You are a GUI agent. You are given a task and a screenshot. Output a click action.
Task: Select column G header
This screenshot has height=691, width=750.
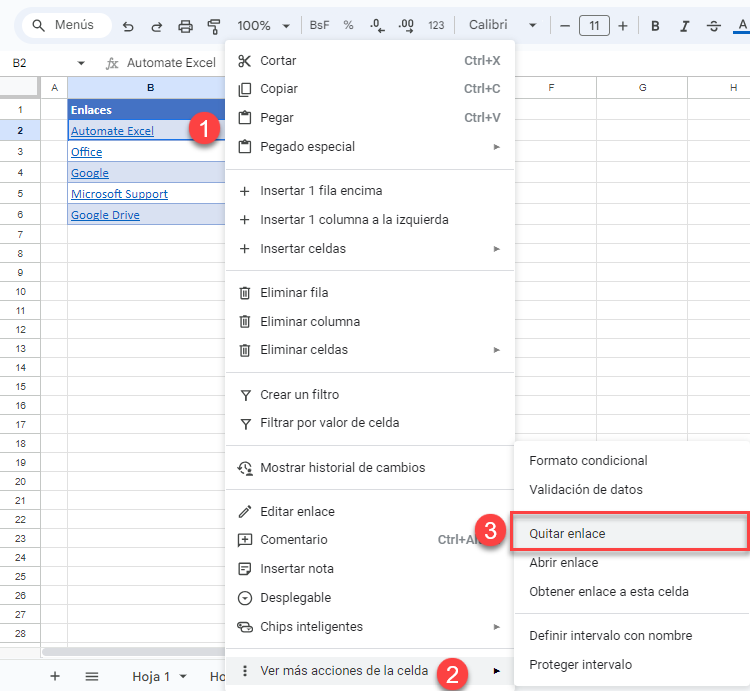click(x=642, y=88)
